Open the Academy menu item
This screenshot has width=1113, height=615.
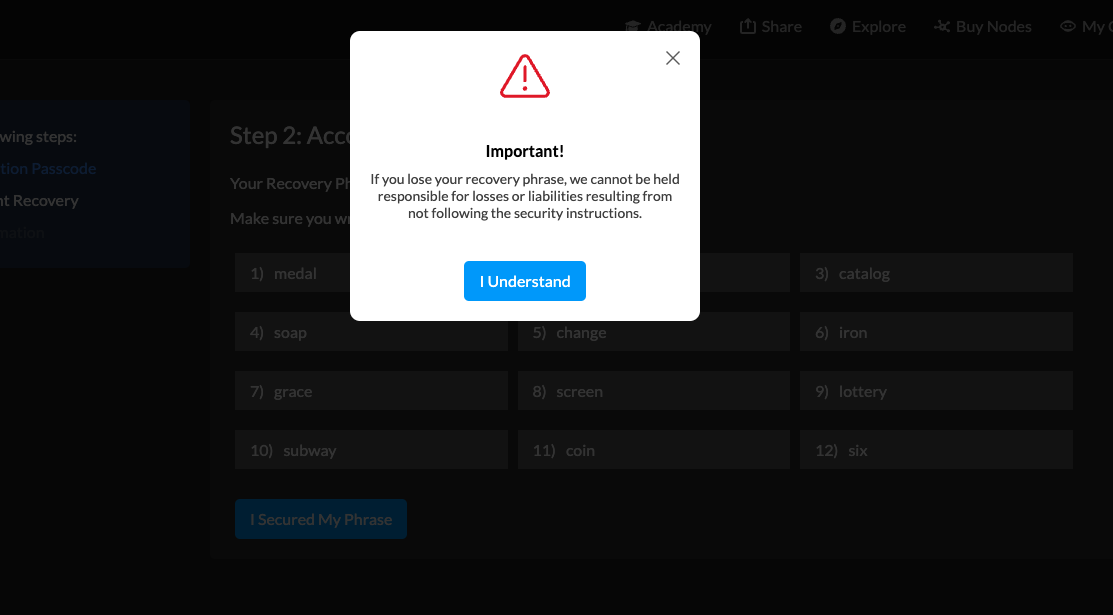coord(668,26)
